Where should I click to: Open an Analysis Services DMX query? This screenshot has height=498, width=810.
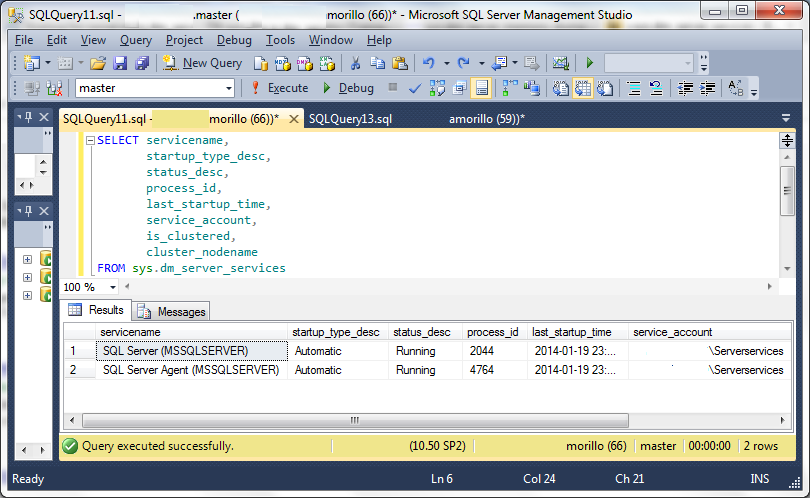click(305, 63)
